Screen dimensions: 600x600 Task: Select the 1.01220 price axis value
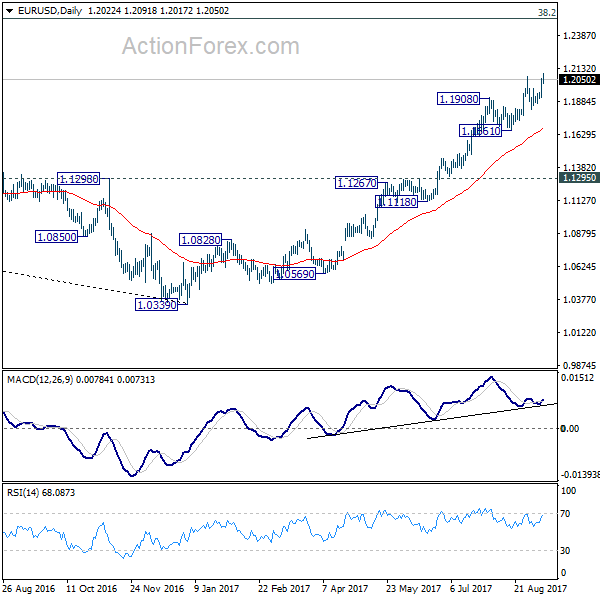(579, 333)
